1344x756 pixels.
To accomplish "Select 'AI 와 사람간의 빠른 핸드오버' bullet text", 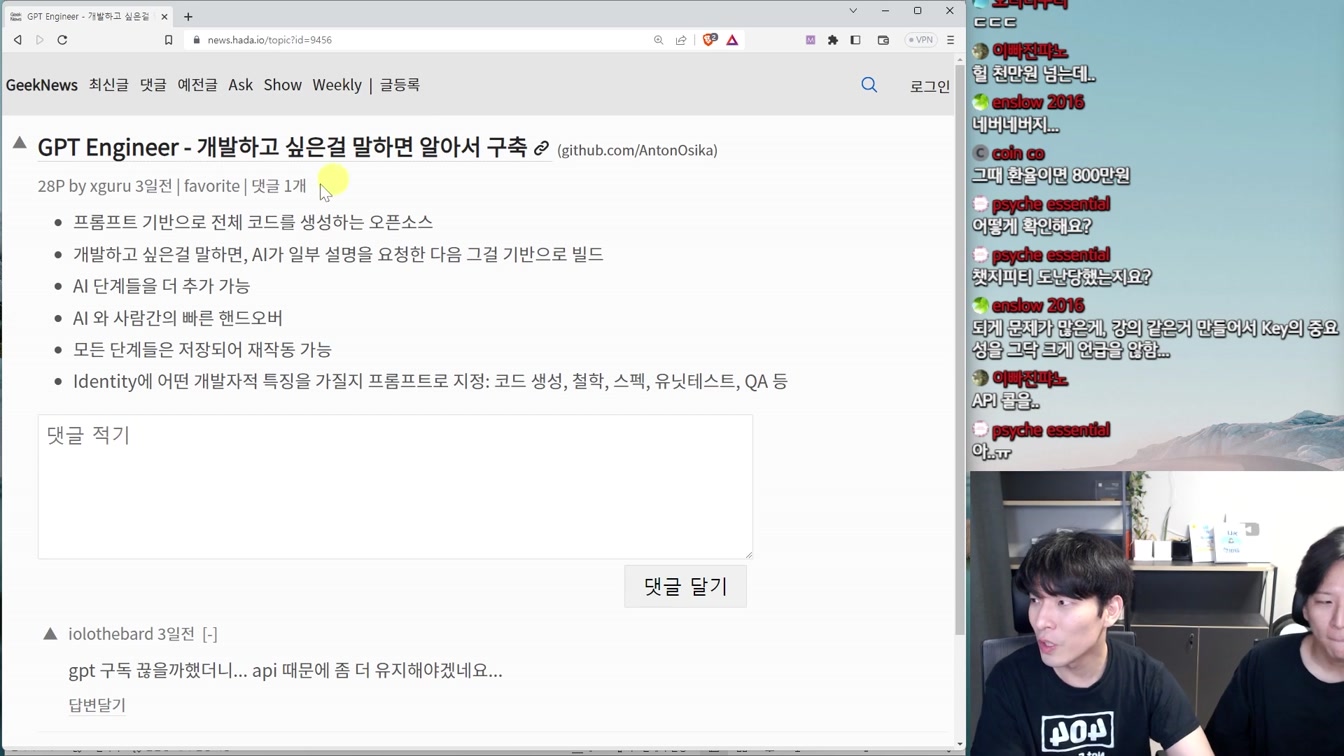I will [x=178, y=318].
